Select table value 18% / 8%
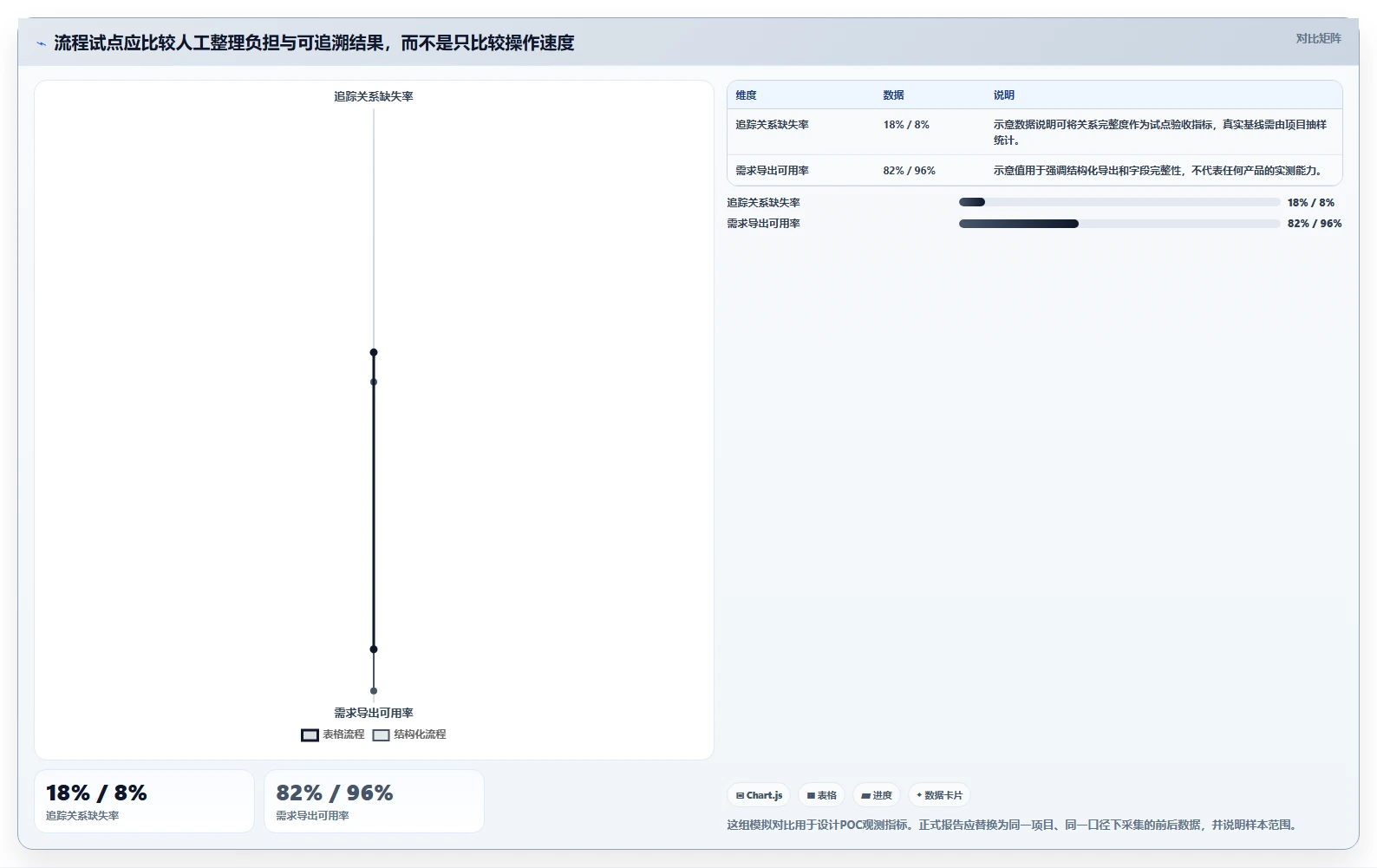This screenshot has width=1377, height=868. (x=906, y=125)
